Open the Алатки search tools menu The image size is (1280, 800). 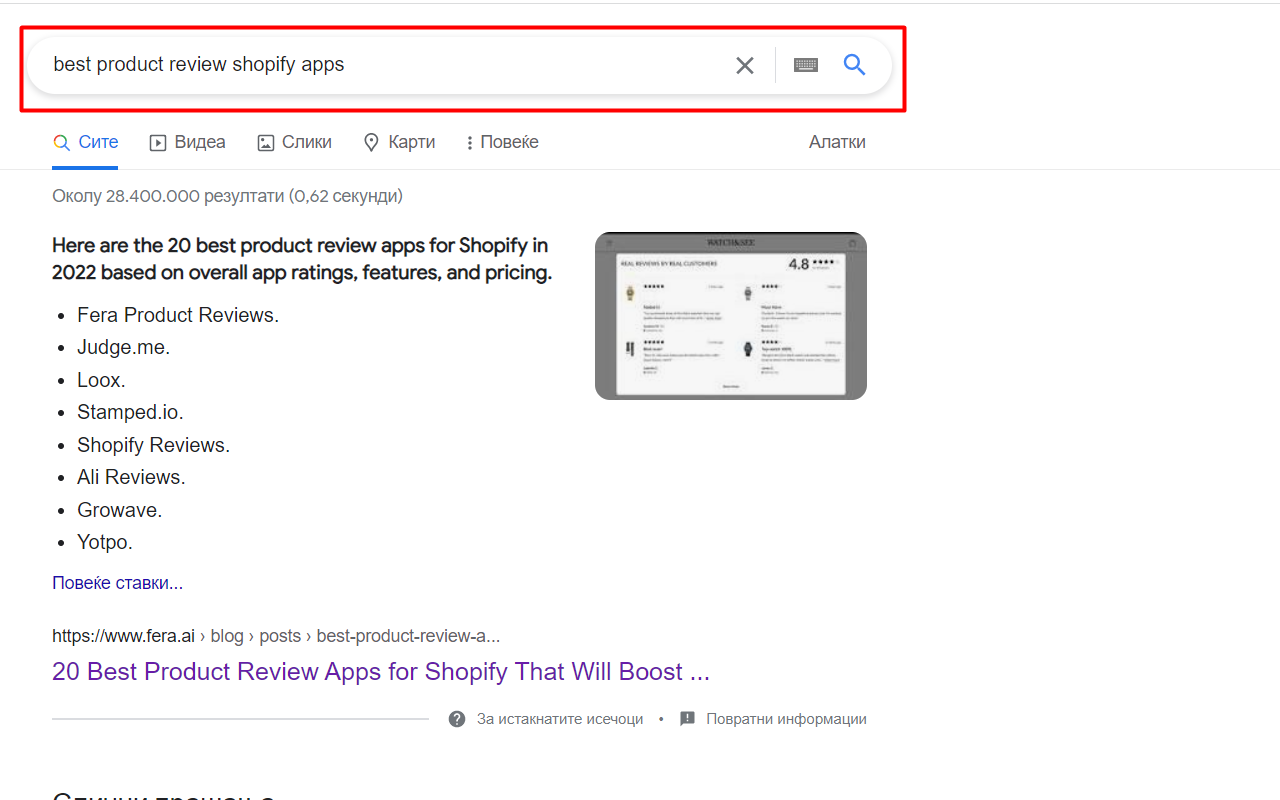click(x=837, y=141)
